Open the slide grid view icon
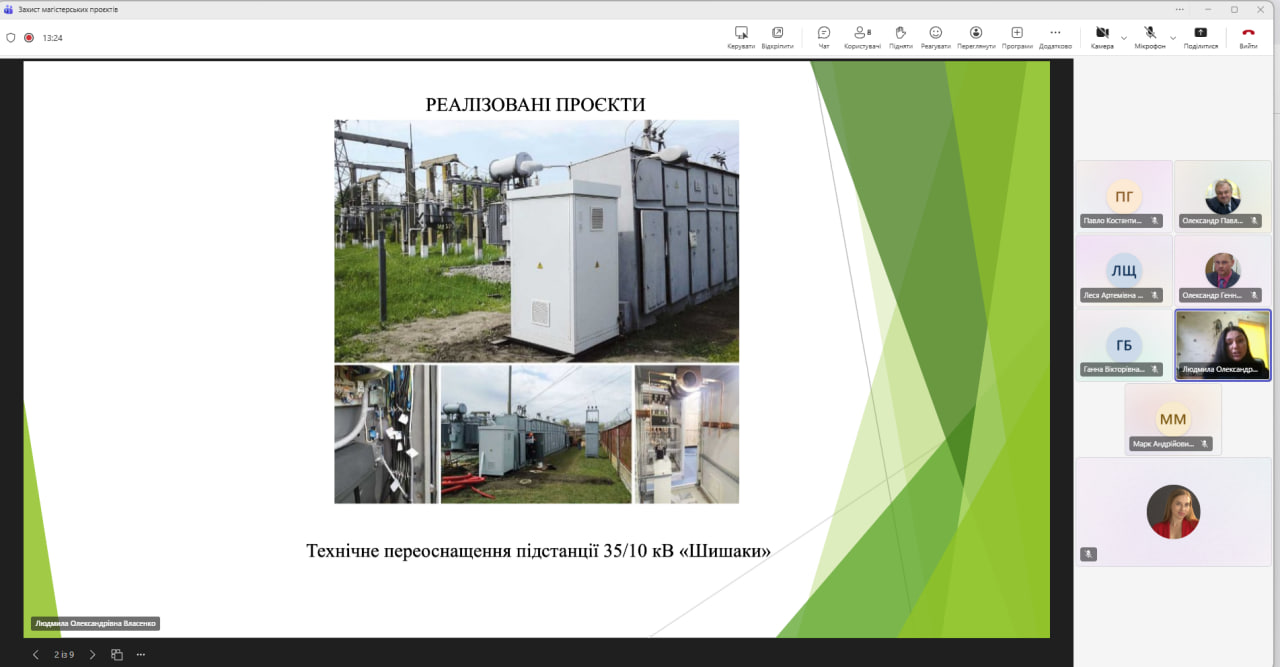1280x667 pixels. (x=117, y=655)
